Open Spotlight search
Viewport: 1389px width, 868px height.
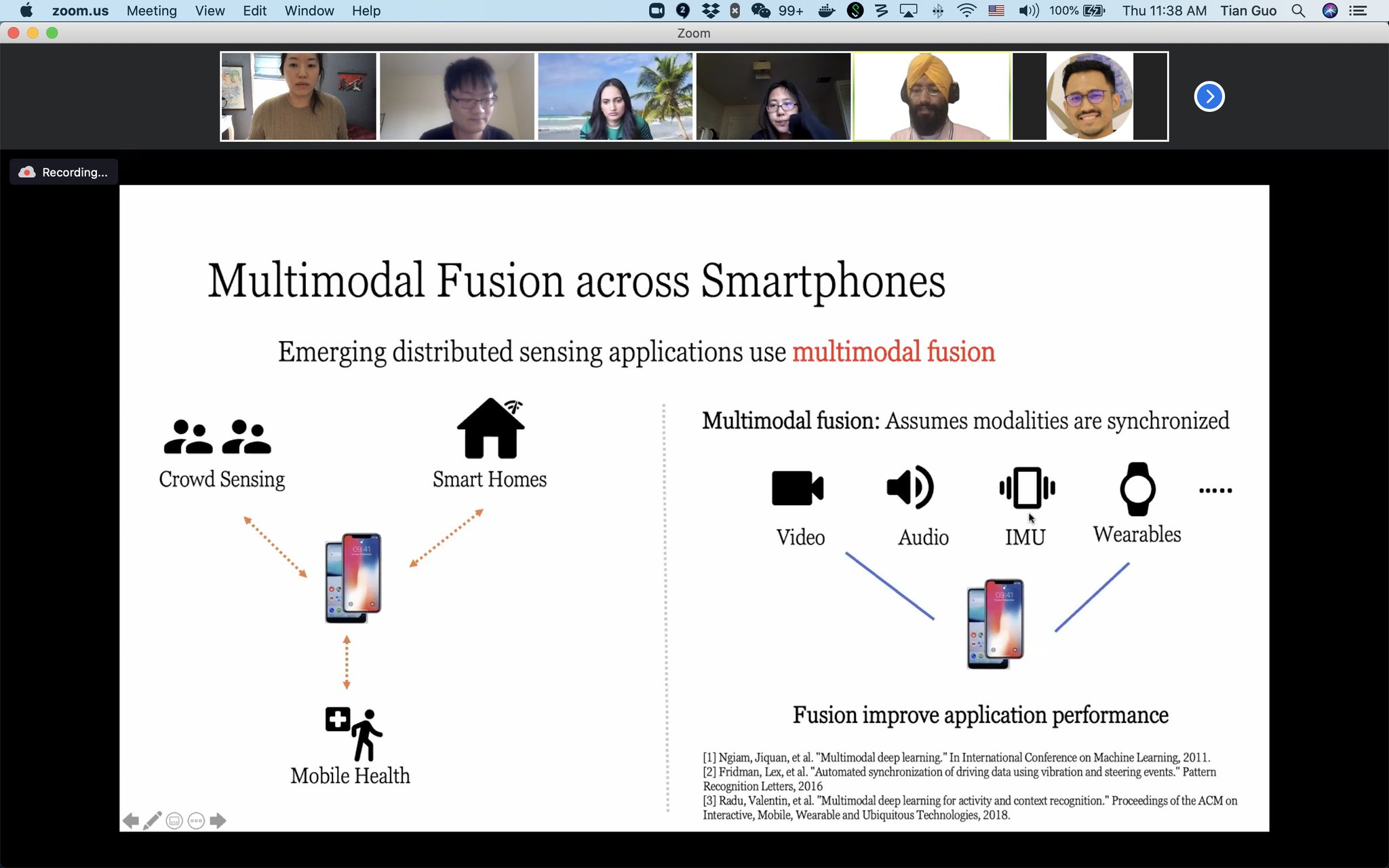click(1299, 11)
